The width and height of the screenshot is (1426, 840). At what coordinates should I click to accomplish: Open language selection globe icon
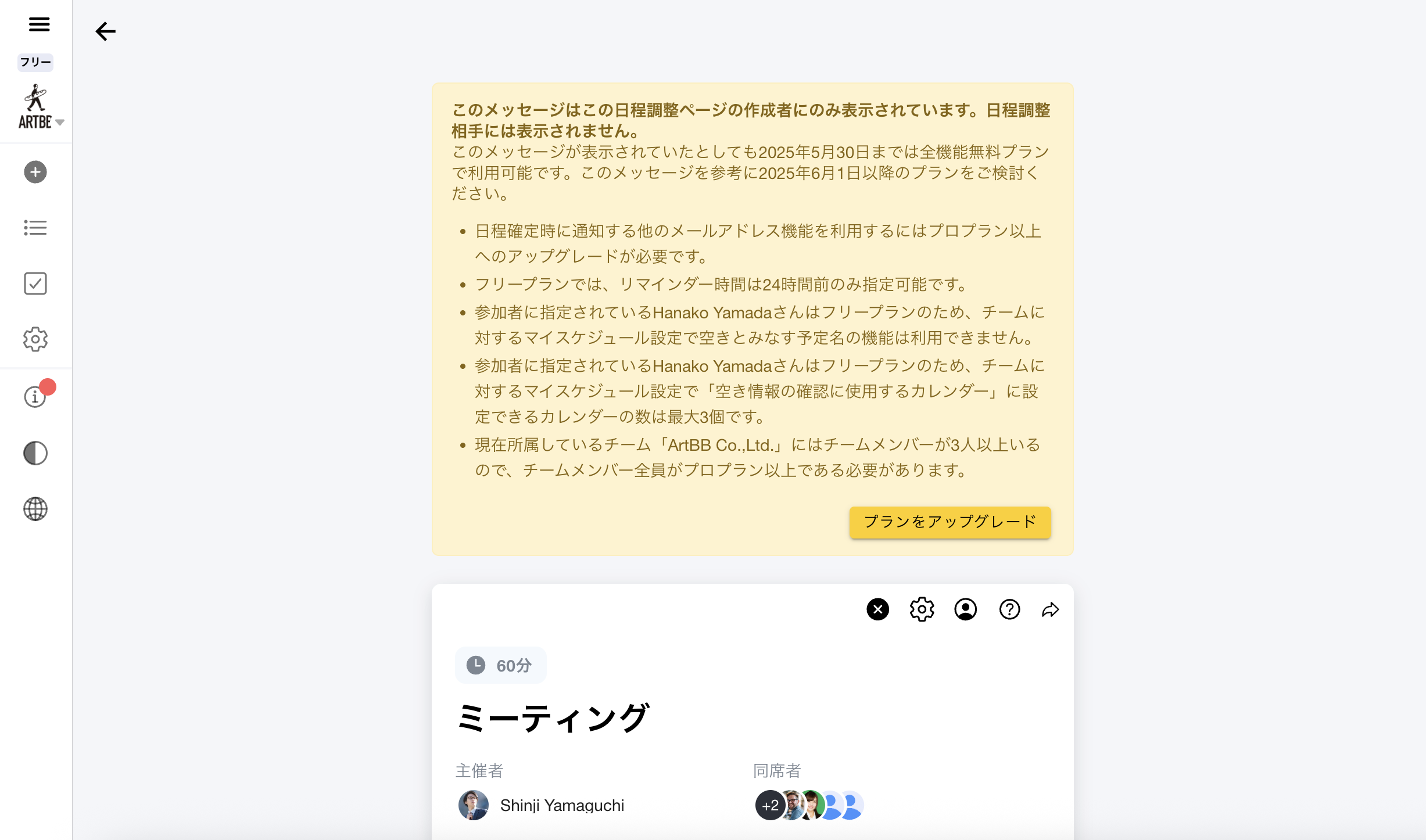point(35,509)
